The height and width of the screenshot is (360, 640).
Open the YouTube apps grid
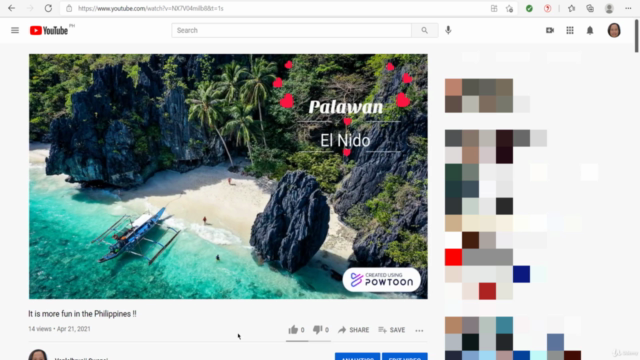click(x=570, y=30)
